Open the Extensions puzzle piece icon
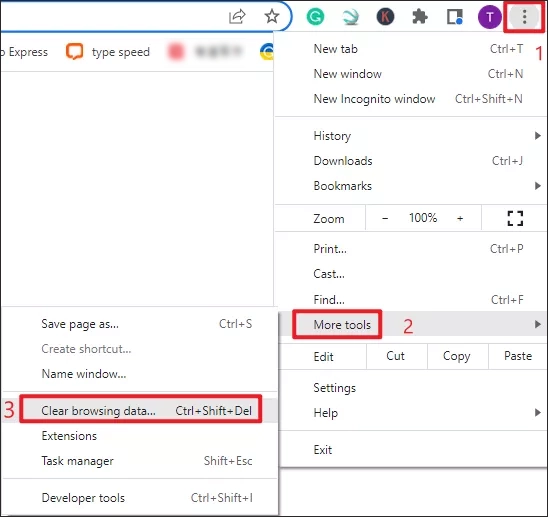The image size is (548, 517). pos(420,16)
